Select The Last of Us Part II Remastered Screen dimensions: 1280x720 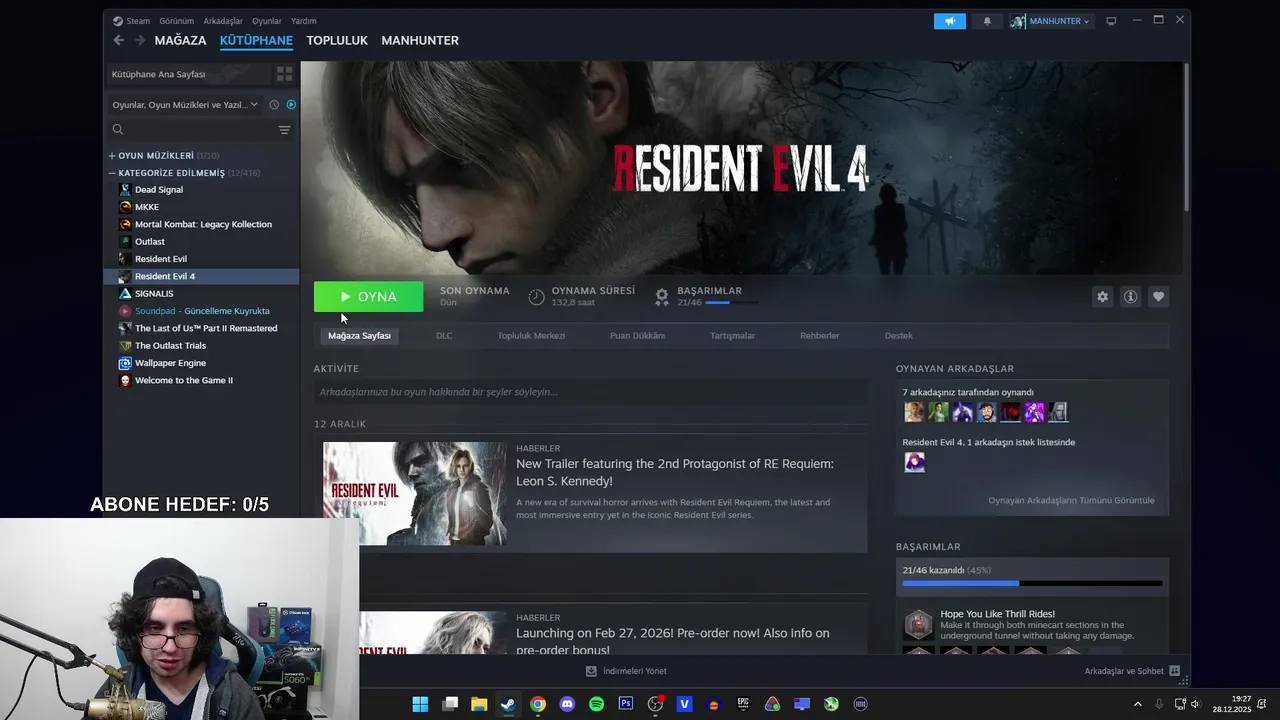coord(202,328)
